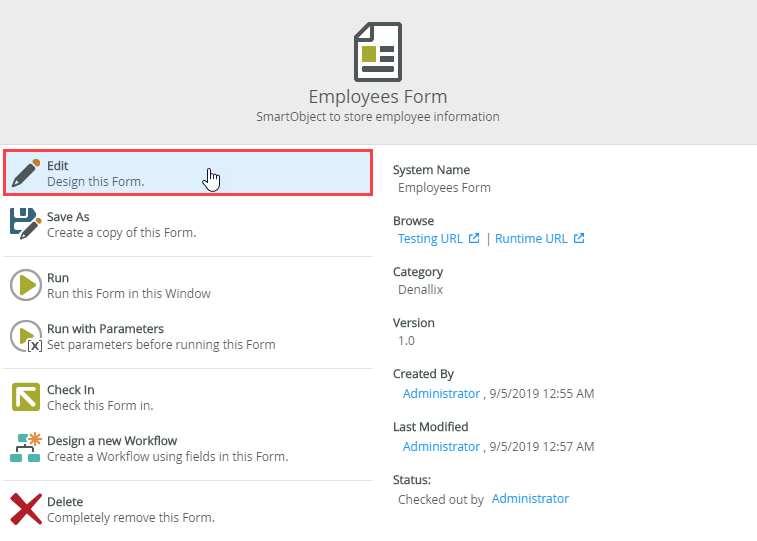Viewport: 757px width, 541px height.
Task: Click the green Run play icon
Action: pyautogui.click(x=25, y=285)
